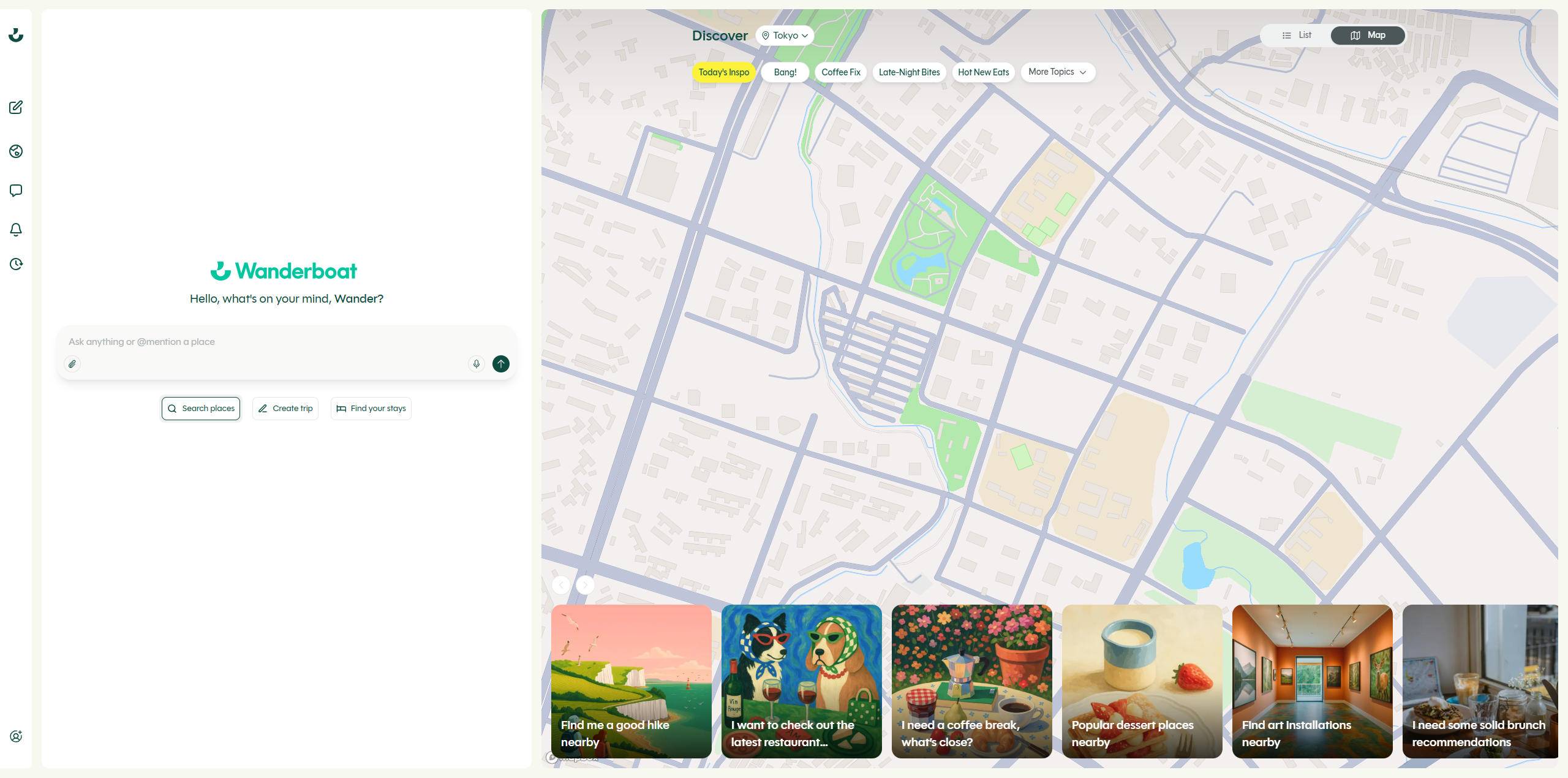This screenshot has width=1568, height=778.
Task: Click next carousel arrow on map
Action: pos(586,584)
